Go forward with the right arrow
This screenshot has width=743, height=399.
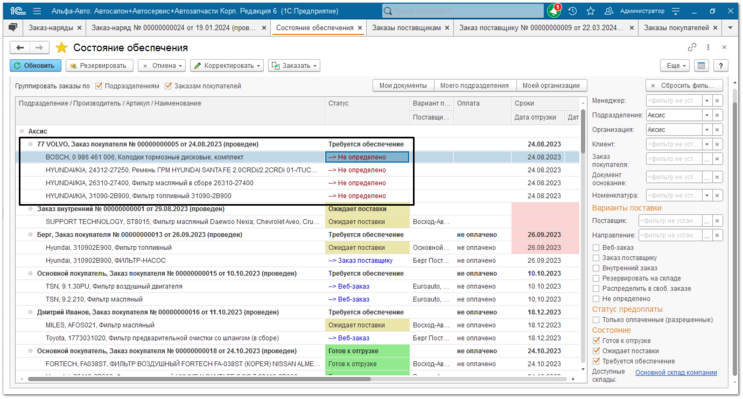[x=39, y=47]
